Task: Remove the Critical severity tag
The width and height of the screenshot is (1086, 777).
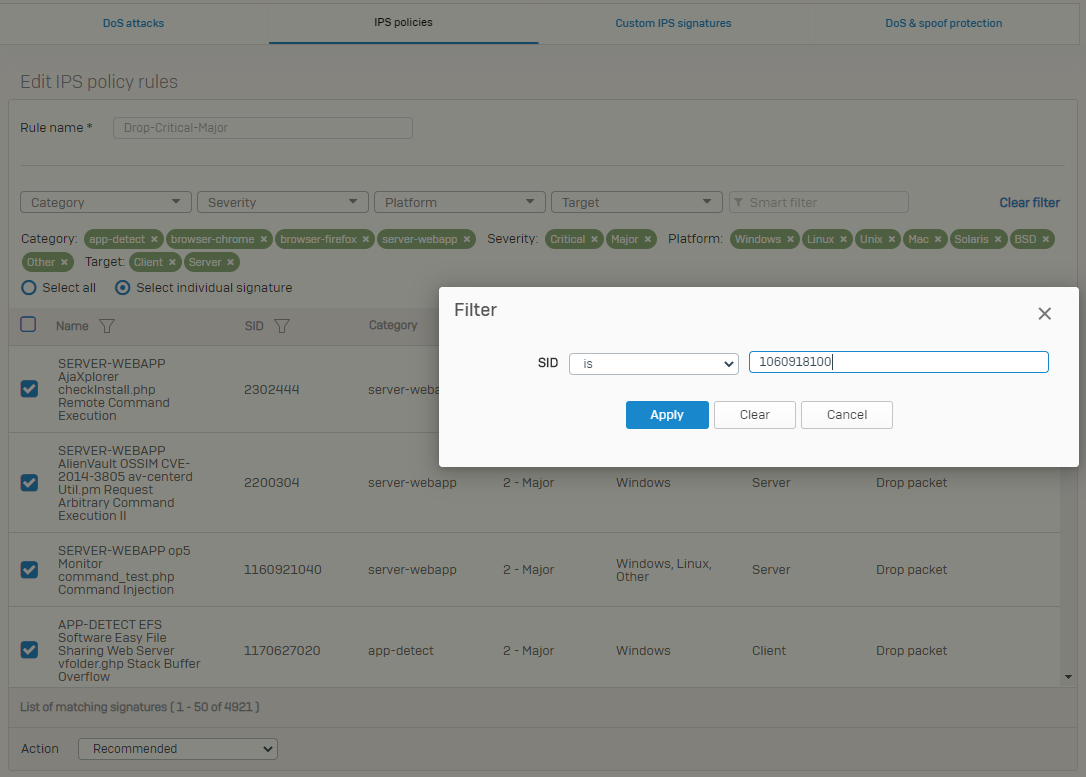Action: (x=594, y=239)
